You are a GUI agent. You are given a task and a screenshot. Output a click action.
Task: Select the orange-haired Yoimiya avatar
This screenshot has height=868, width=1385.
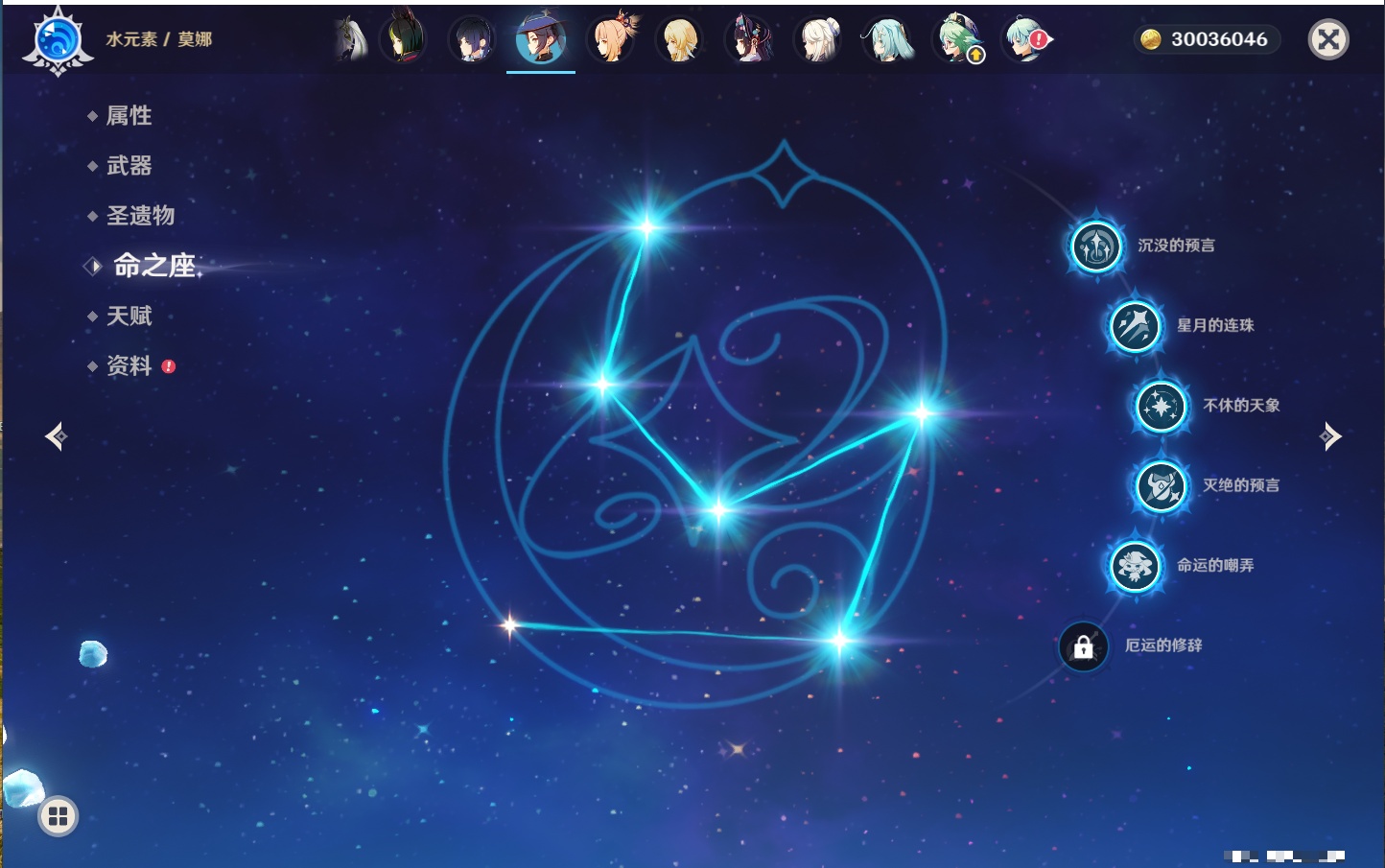pos(611,38)
